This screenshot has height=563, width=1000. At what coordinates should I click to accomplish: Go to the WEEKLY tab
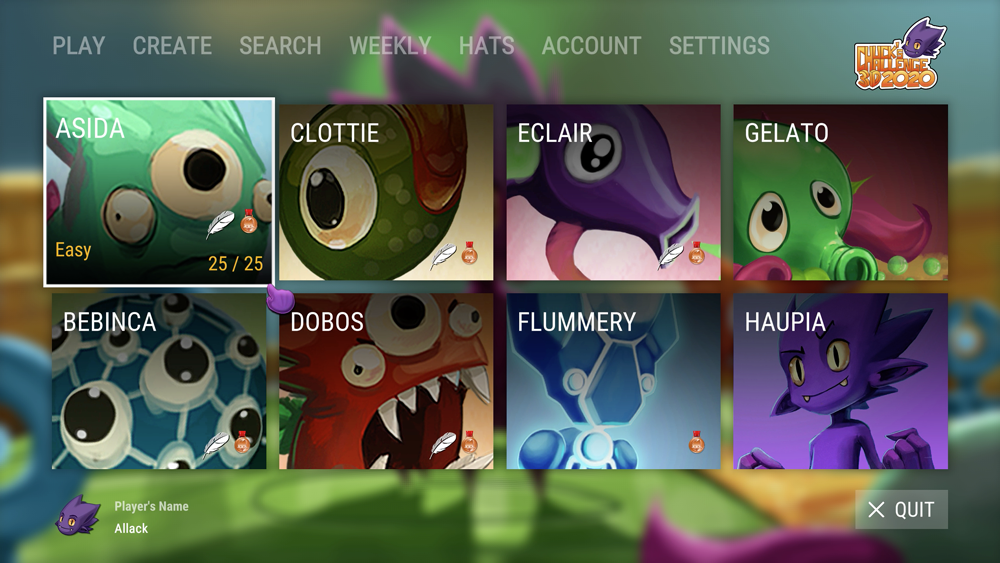(390, 46)
